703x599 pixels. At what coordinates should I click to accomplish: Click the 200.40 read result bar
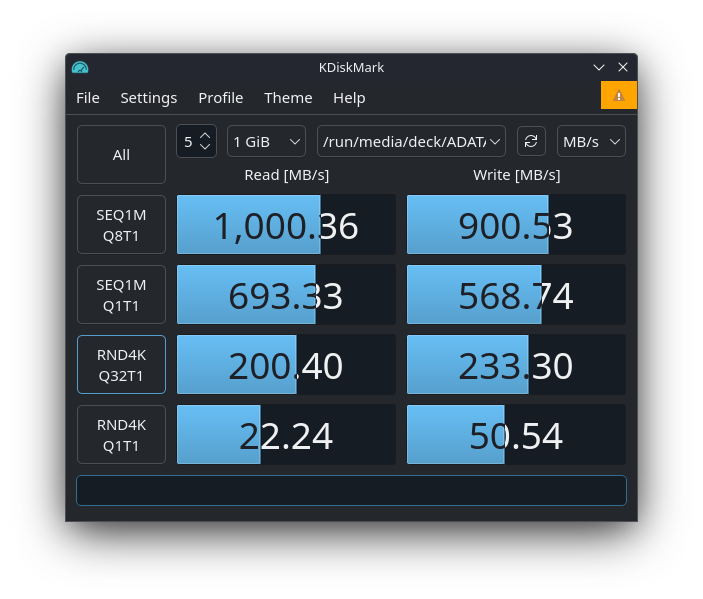tap(286, 365)
